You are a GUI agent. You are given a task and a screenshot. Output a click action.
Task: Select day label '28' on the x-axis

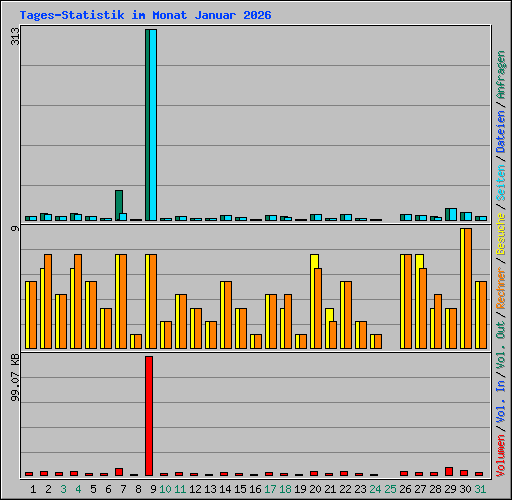[x=435, y=489]
